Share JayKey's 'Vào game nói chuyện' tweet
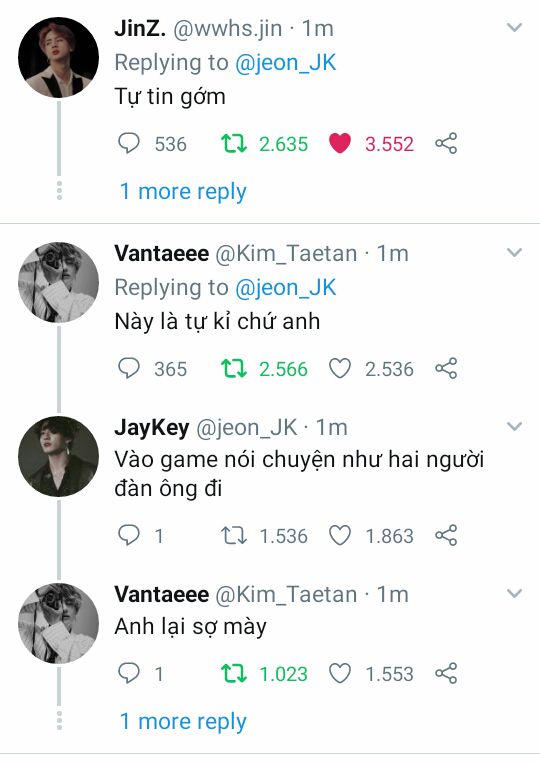The height and width of the screenshot is (763, 540). click(x=446, y=535)
